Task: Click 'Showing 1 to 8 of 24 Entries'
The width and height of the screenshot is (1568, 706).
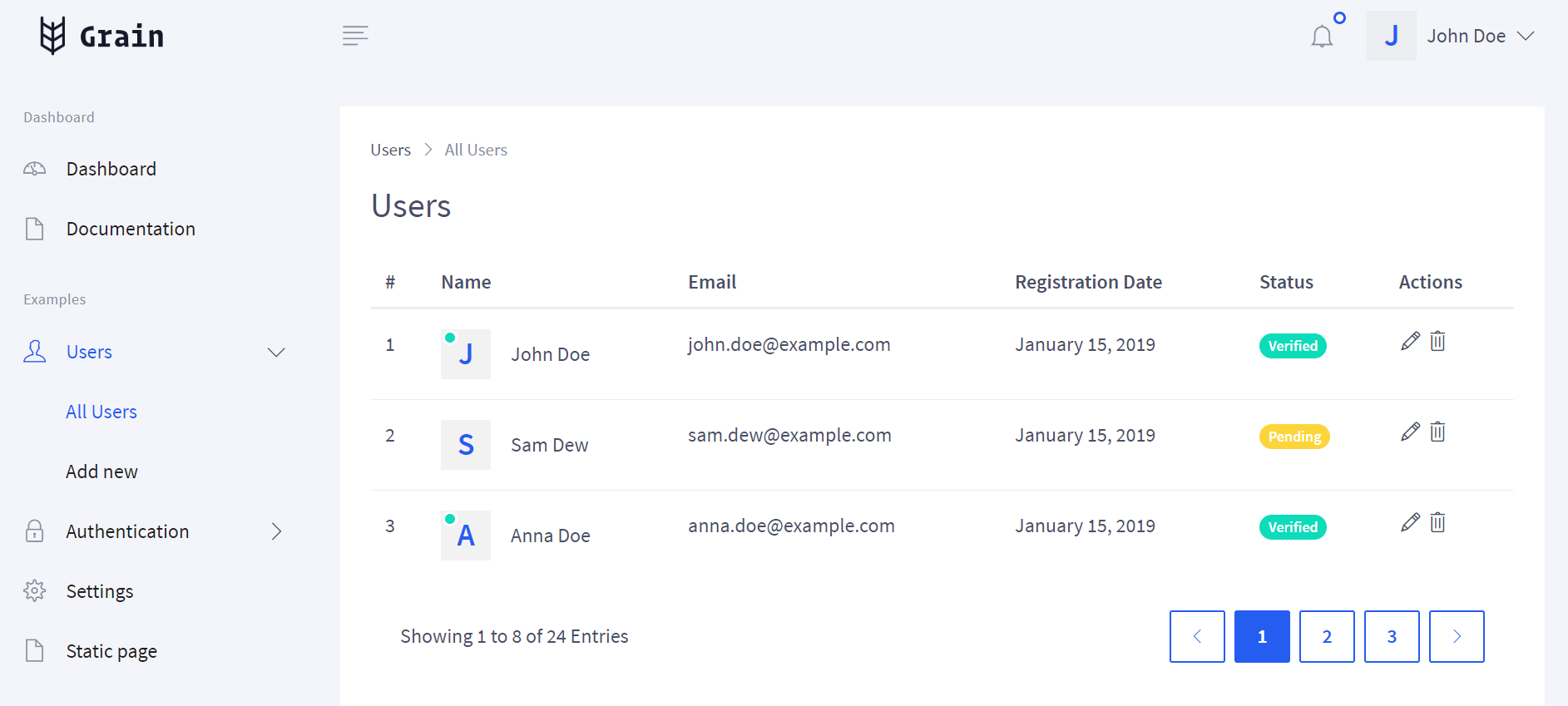Action: coord(514,636)
